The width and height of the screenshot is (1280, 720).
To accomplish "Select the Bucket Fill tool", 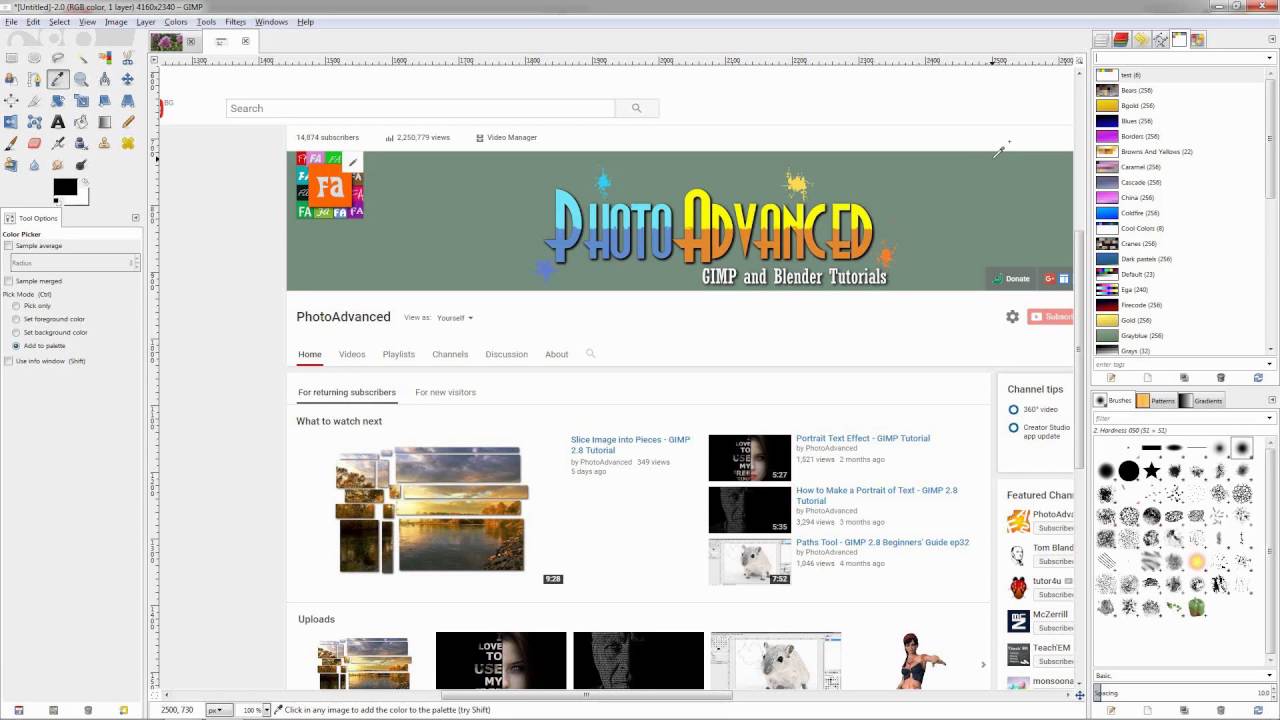I will [x=81, y=122].
